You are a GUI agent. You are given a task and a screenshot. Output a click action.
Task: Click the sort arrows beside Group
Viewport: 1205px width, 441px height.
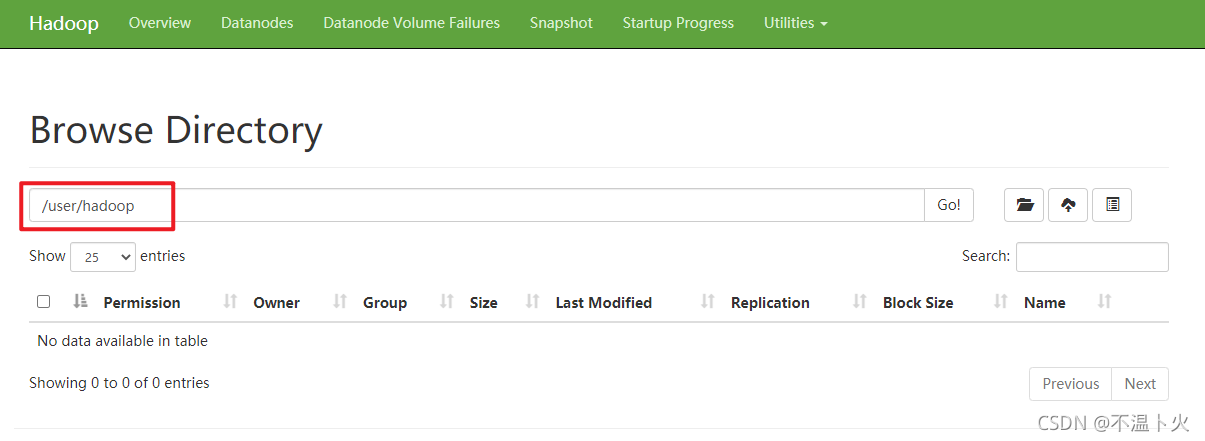coord(447,302)
